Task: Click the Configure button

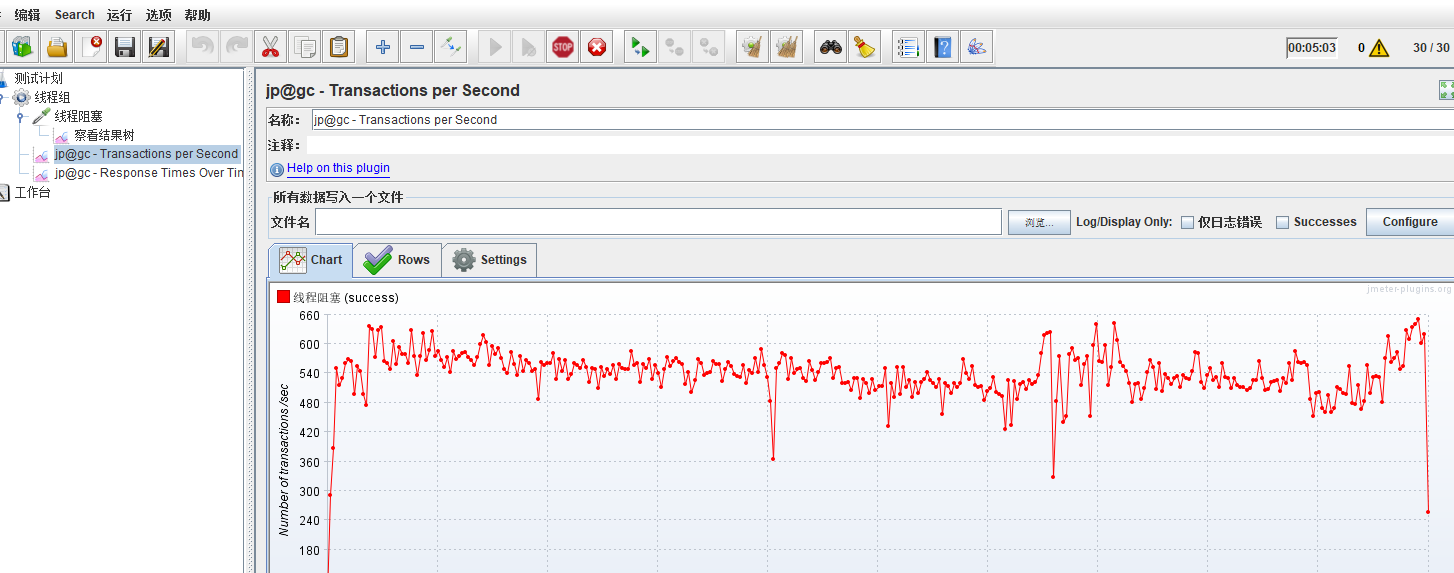Action: coord(1410,222)
